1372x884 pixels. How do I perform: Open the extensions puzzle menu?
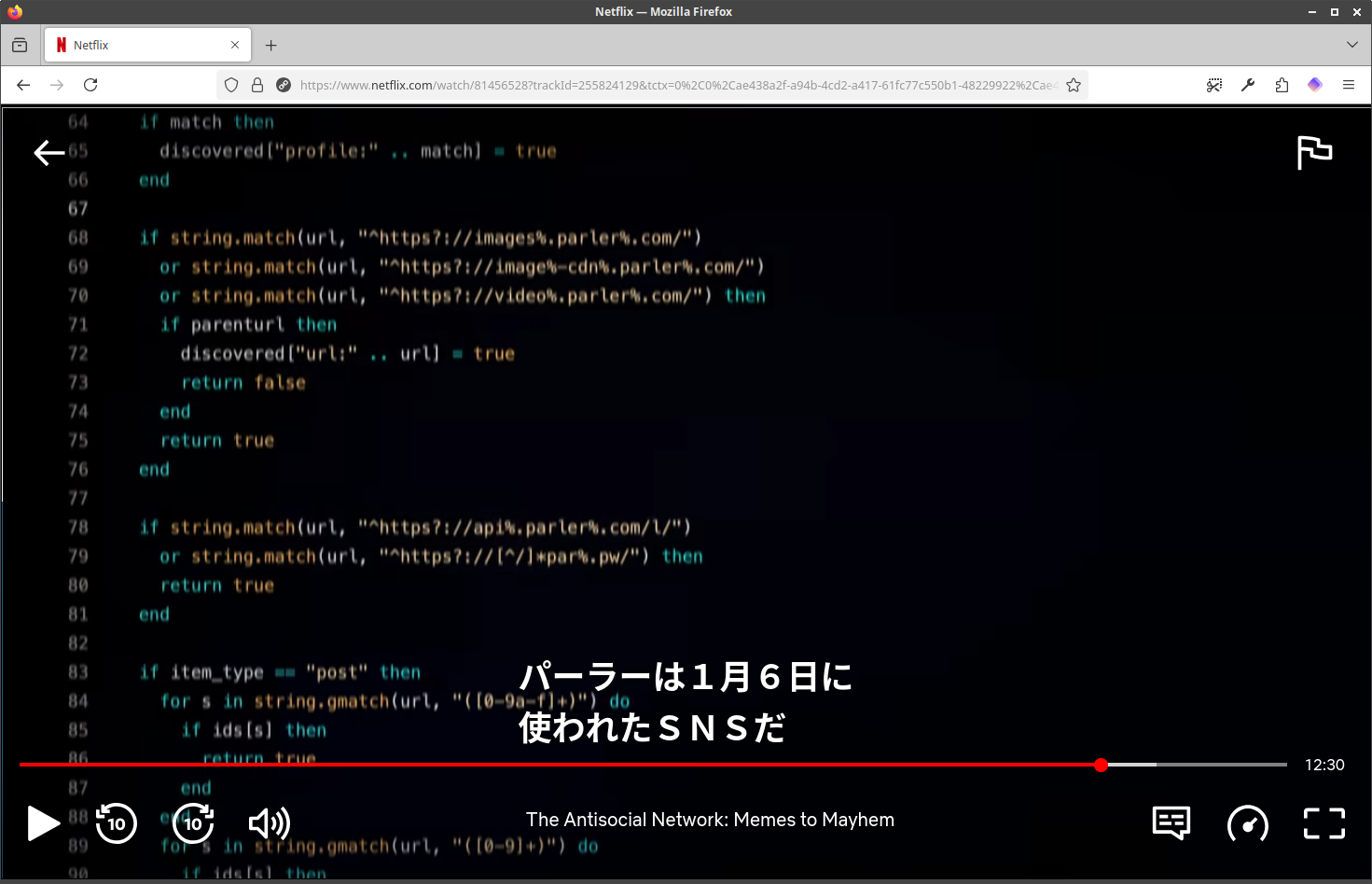point(1282,85)
